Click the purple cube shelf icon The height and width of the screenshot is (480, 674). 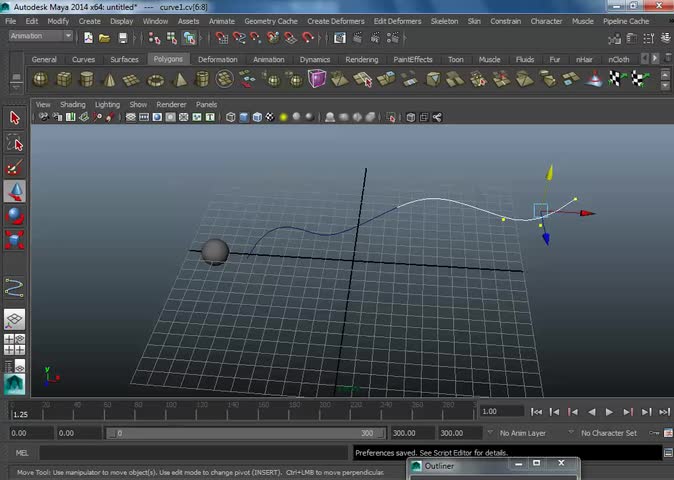[317, 80]
